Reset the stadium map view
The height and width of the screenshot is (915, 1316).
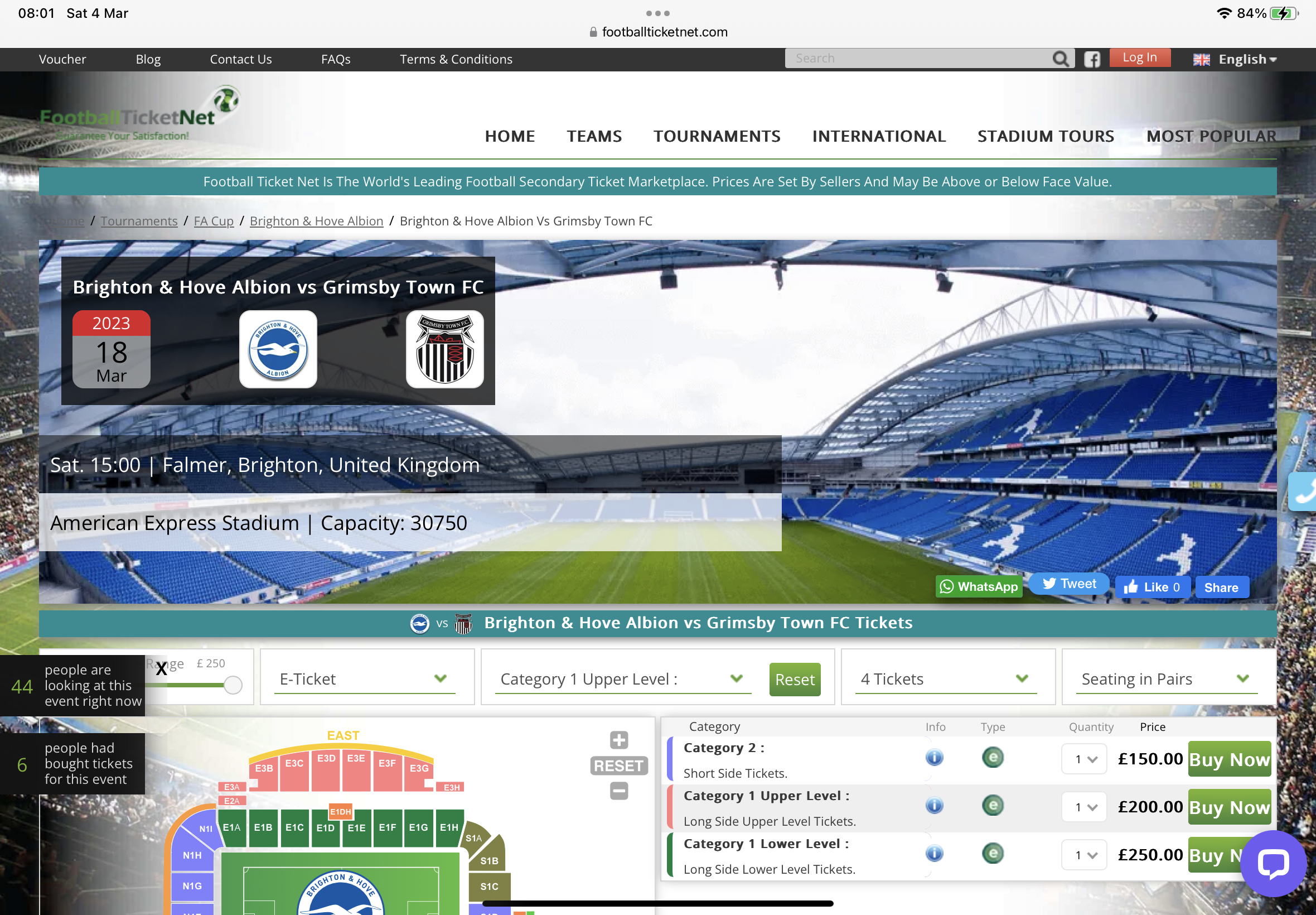coord(619,766)
